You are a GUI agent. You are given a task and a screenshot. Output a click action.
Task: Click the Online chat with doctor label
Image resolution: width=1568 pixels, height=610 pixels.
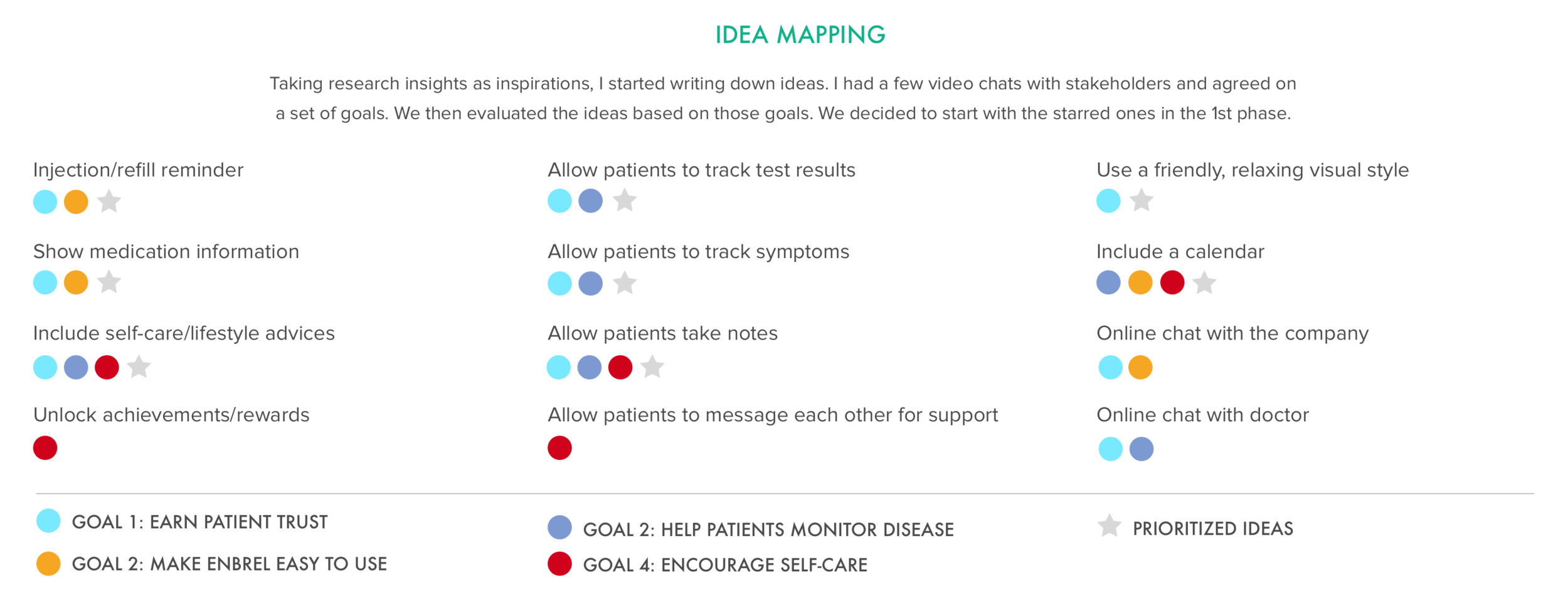[1202, 415]
